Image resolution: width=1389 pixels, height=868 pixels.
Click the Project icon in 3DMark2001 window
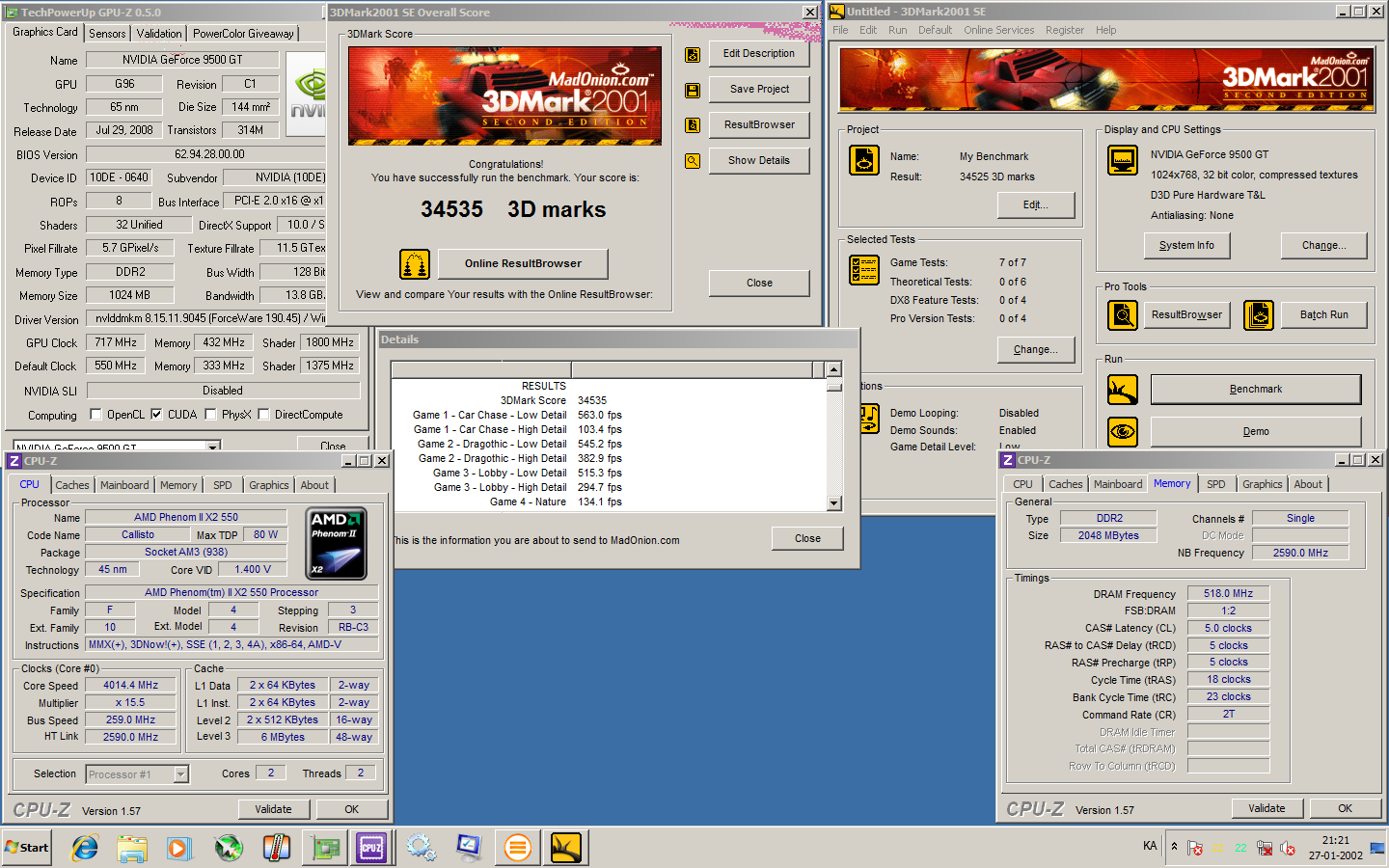(x=864, y=160)
